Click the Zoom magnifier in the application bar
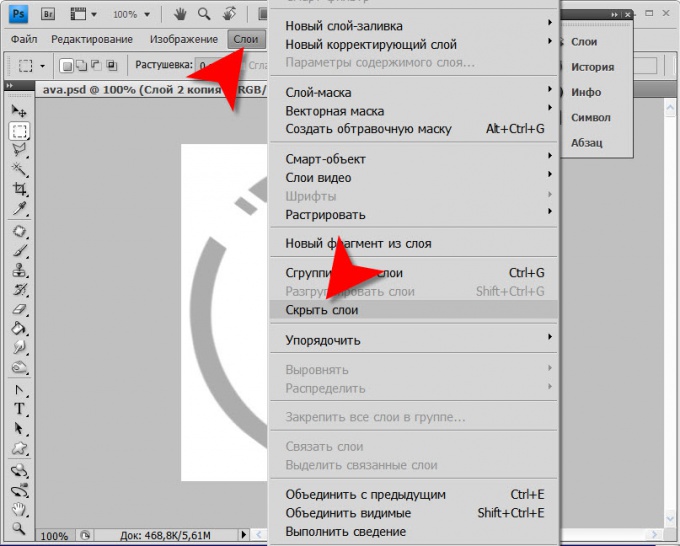Image resolution: width=680 pixels, height=546 pixels. pos(204,14)
